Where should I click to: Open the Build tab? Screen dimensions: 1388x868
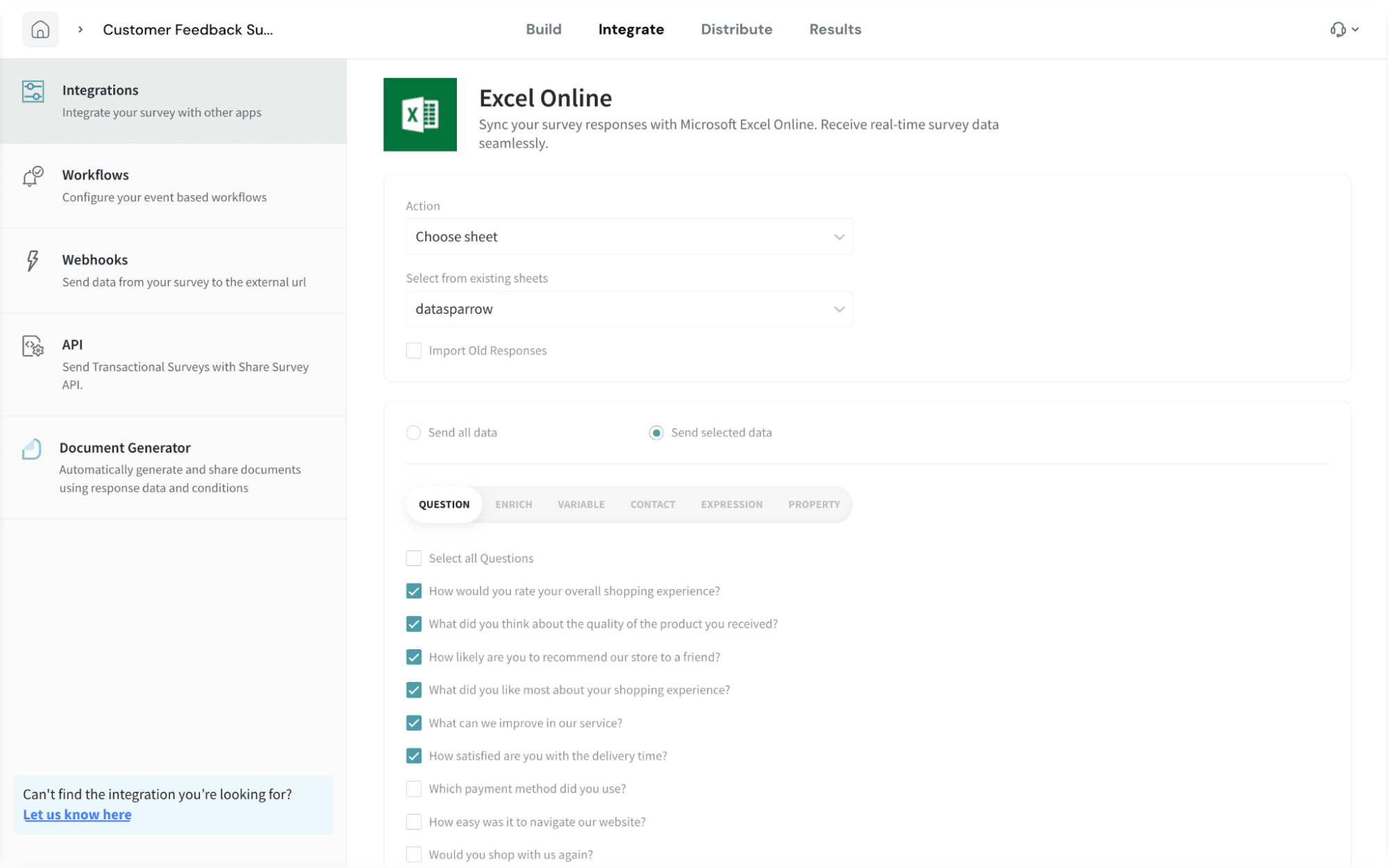pos(544,29)
